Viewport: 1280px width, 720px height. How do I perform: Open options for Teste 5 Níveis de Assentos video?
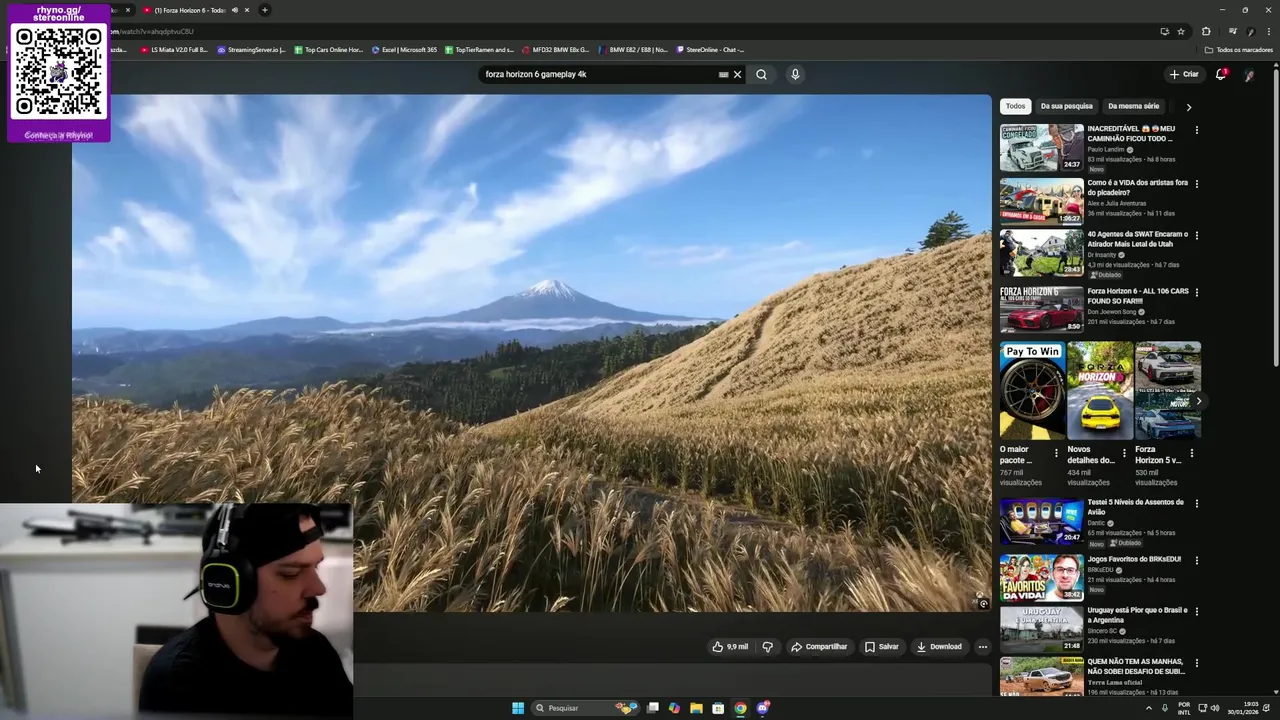click(x=1196, y=503)
